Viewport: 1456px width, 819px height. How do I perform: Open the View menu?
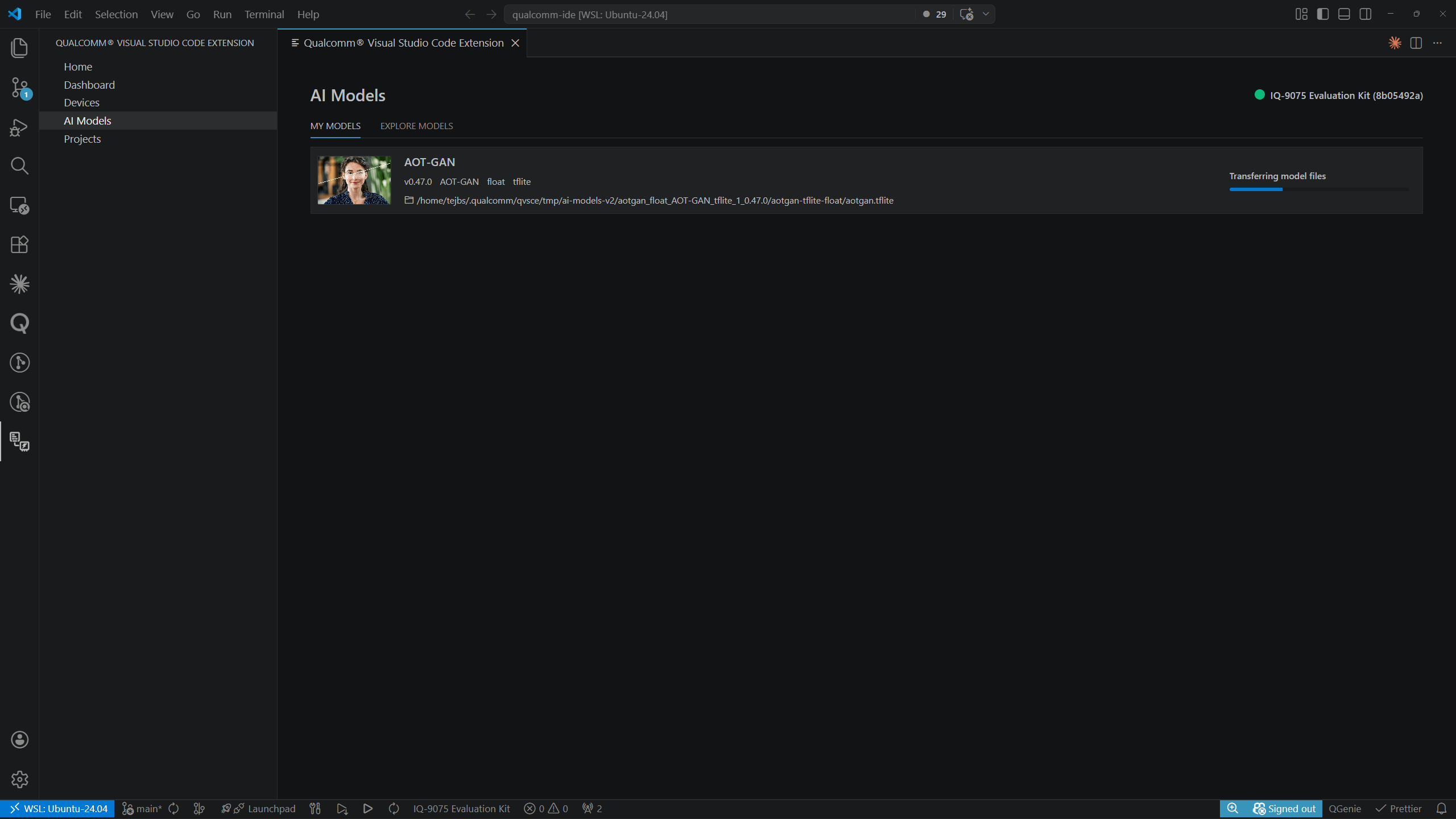pyautogui.click(x=162, y=14)
